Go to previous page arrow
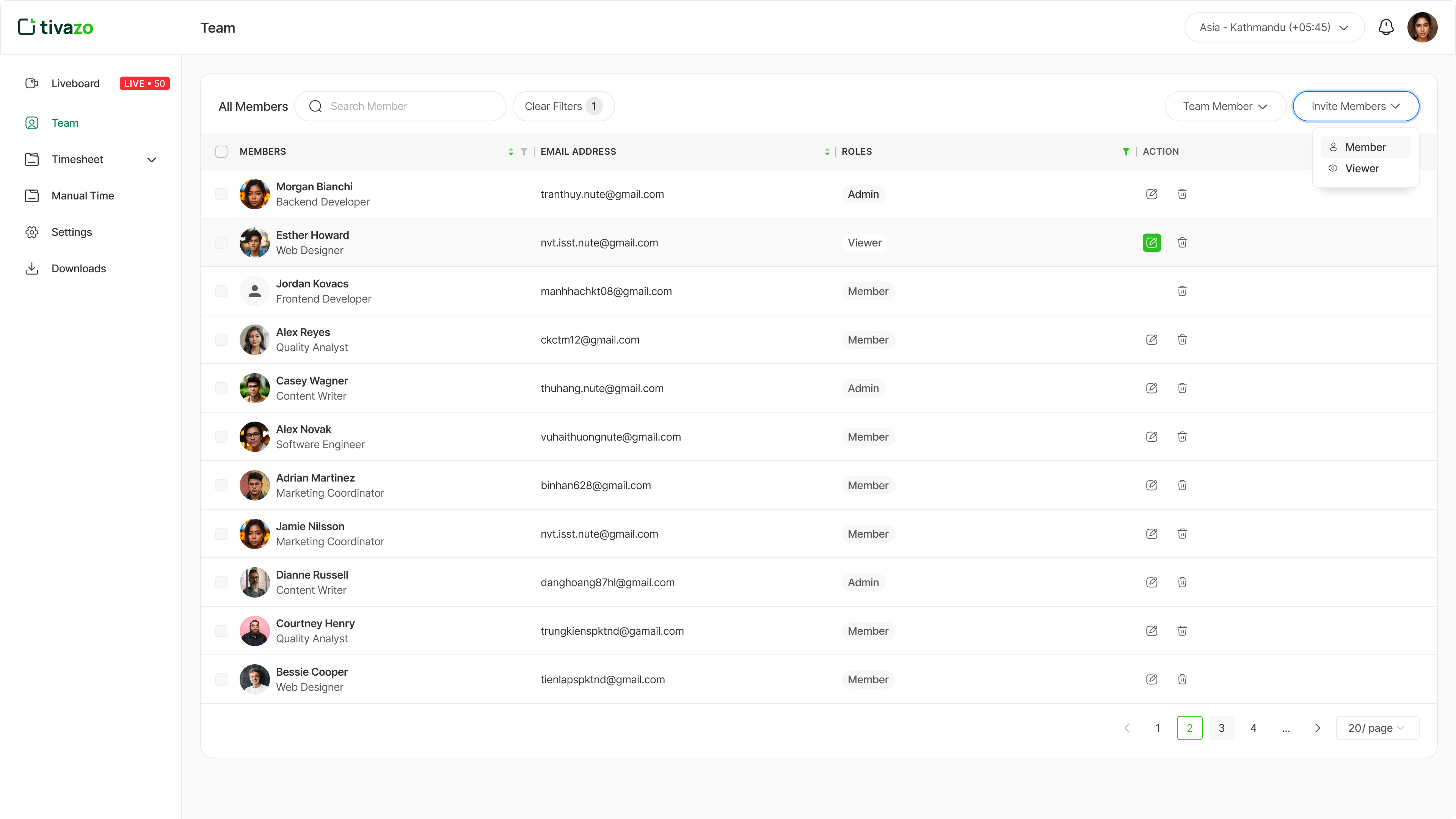The height and width of the screenshot is (819, 1456). (1127, 728)
